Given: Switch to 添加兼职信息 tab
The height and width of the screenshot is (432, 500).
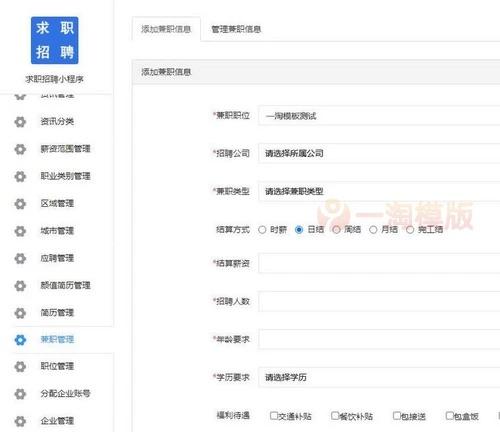Looking at the screenshot, I should (166, 29).
